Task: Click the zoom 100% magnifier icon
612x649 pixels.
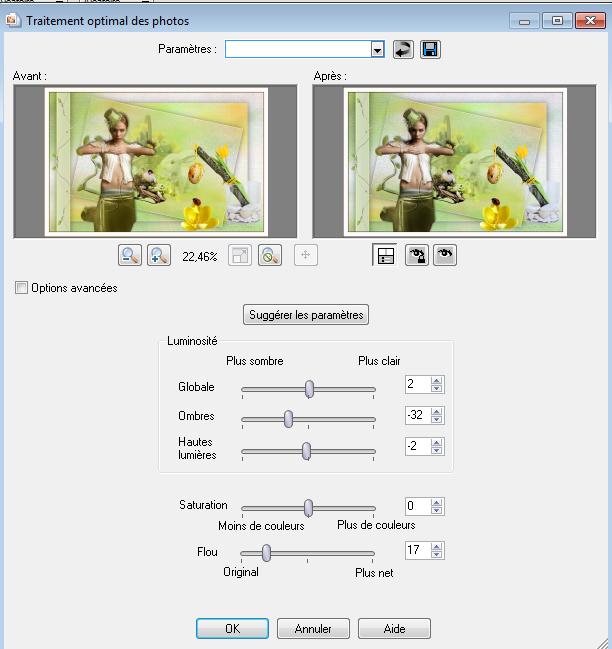Action: point(270,255)
